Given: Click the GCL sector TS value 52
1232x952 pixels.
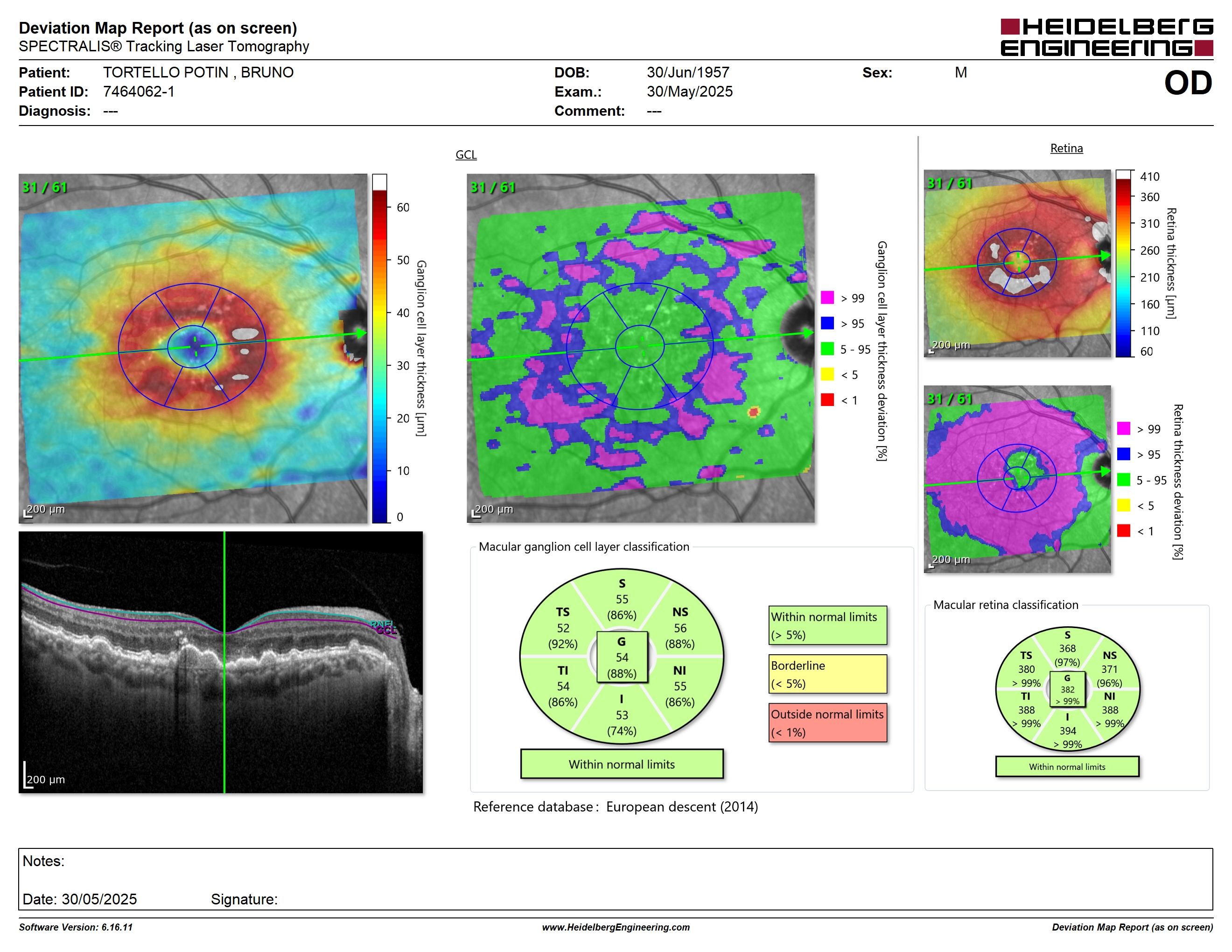Looking at the screenshot, I should tap(563, 628).
